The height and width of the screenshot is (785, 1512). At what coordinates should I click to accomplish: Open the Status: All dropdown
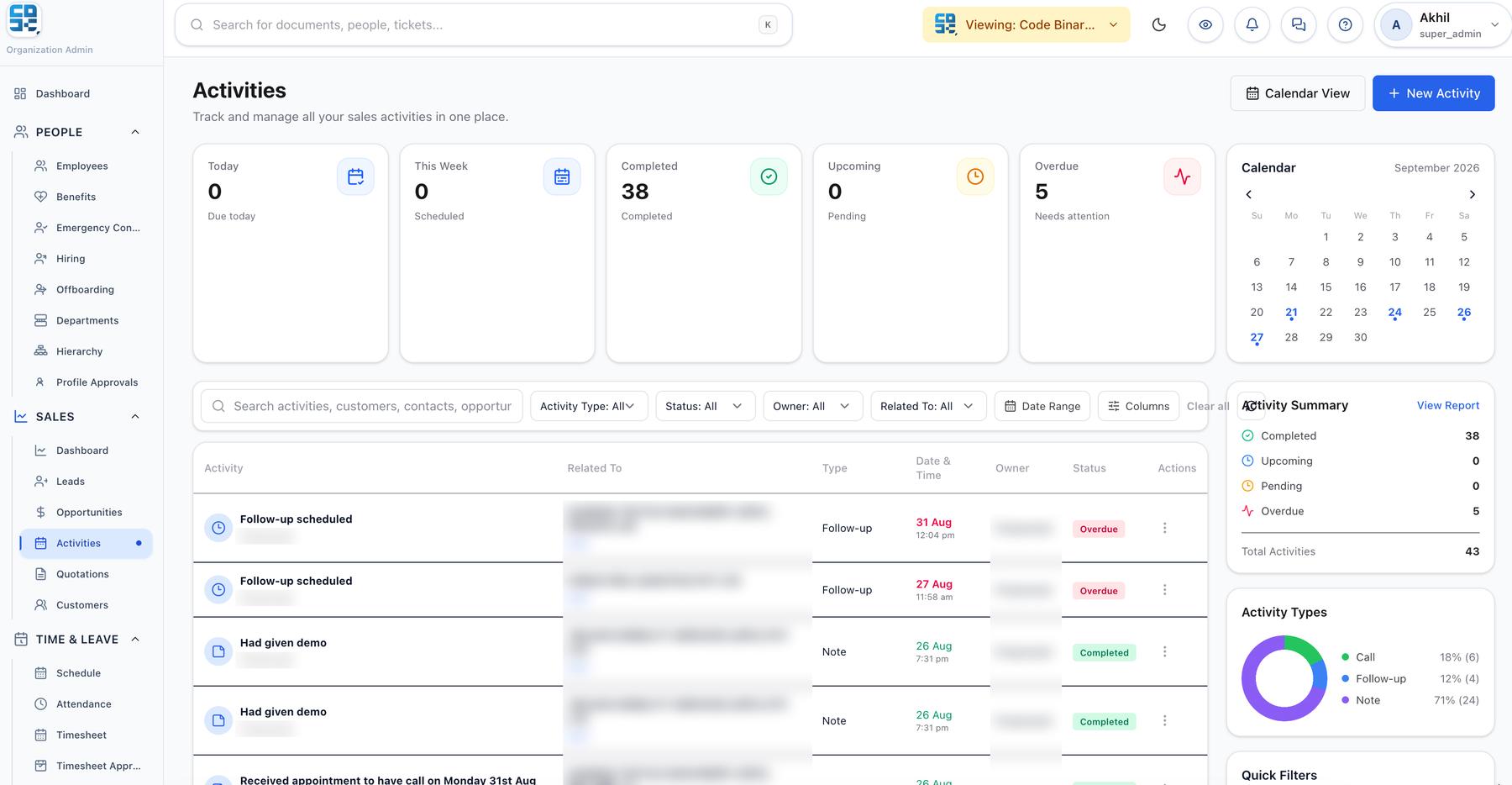706,406
